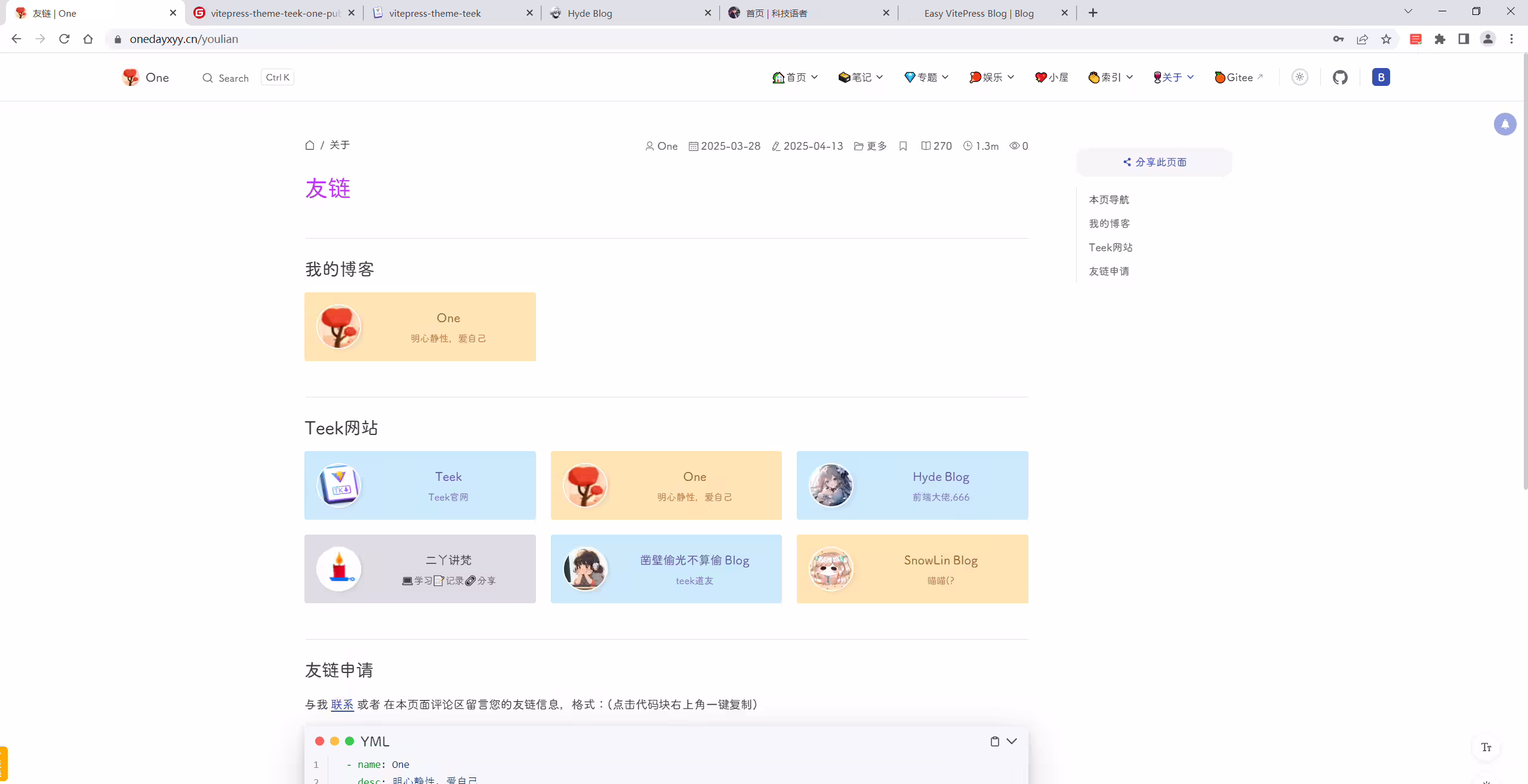Click the address bar URL
Viewport: 1528px width, 784px height.
click(184, 39)
